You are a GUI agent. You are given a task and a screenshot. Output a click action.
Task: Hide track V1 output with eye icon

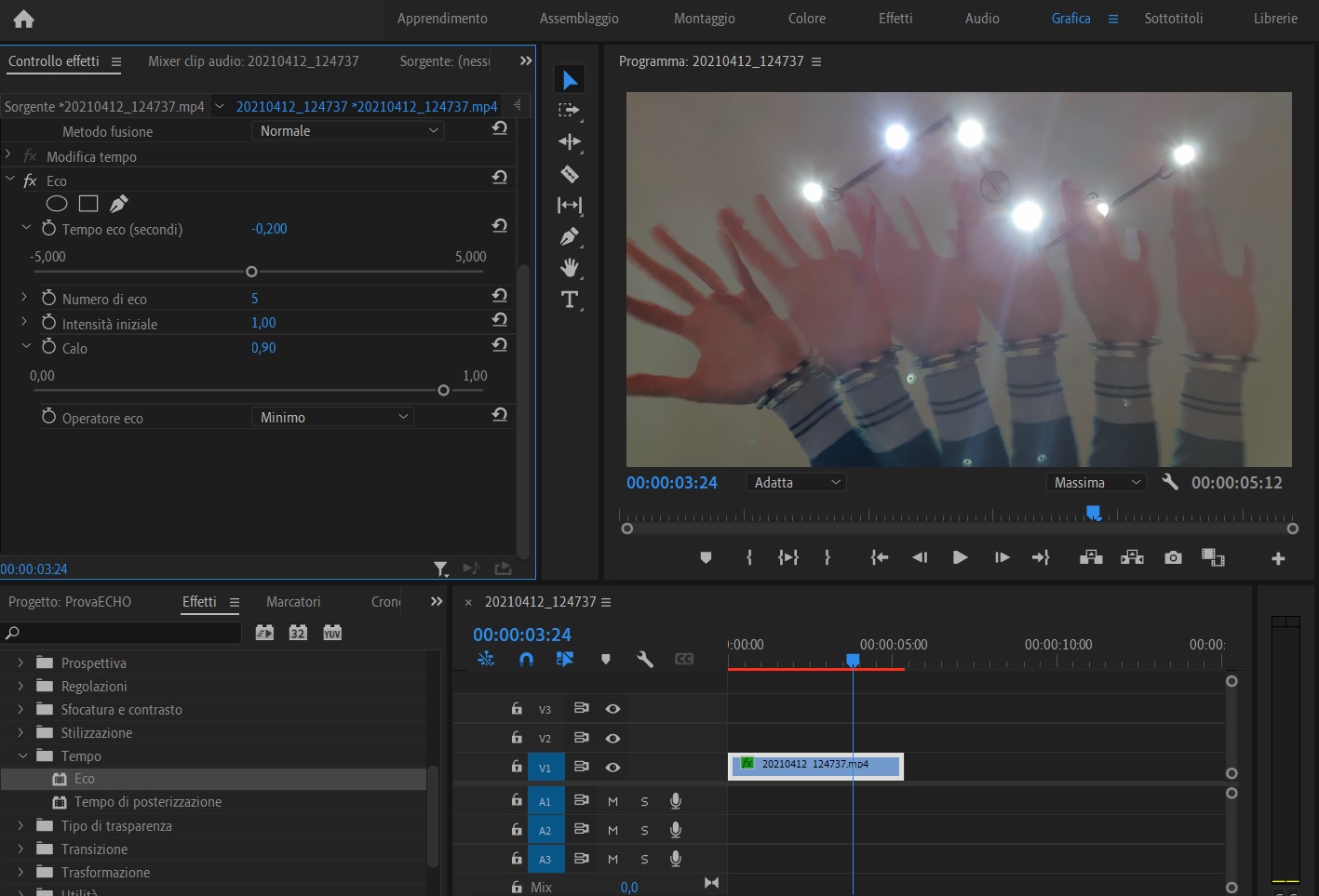(612, 767)
